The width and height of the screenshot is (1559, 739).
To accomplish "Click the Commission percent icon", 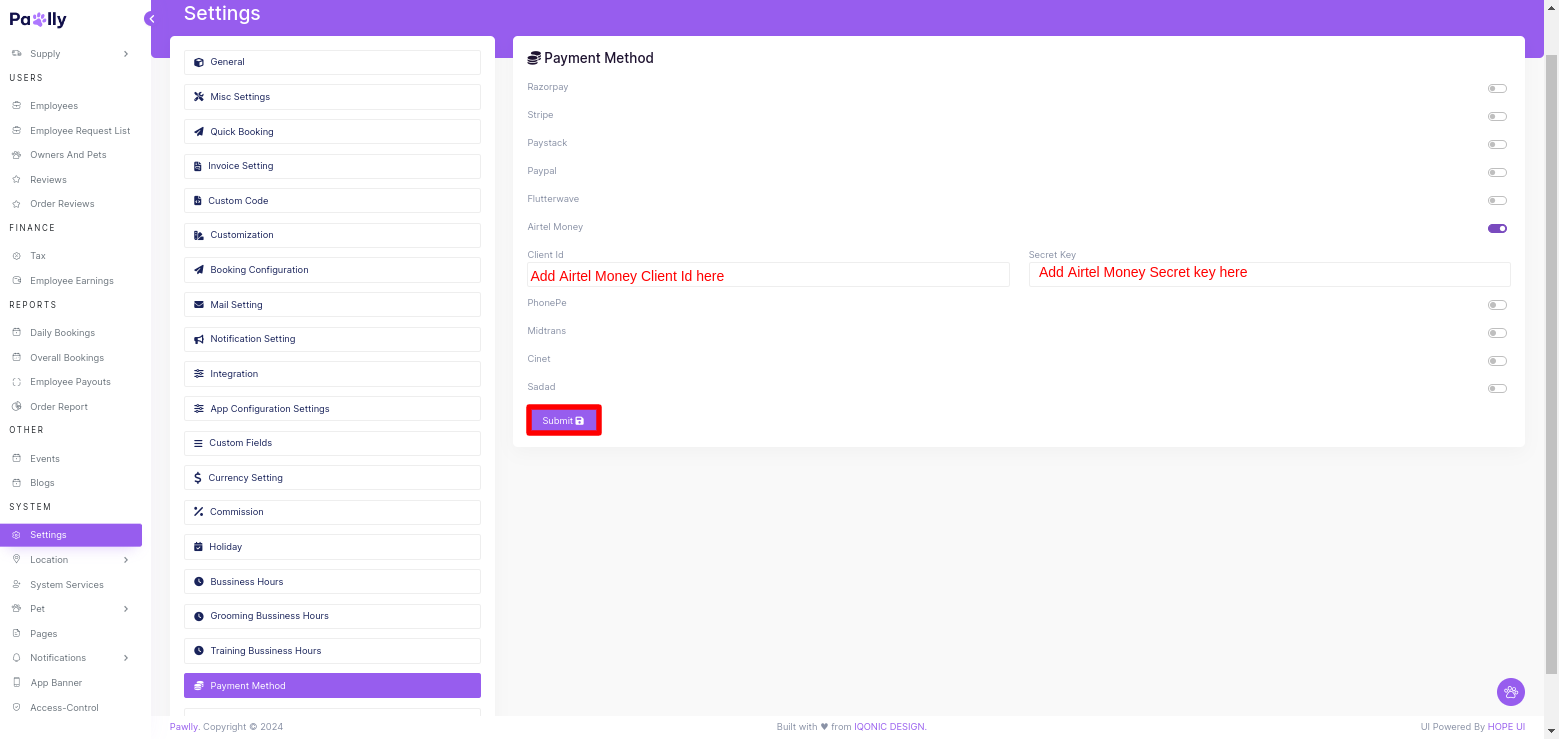I will (x=199, y=512).
